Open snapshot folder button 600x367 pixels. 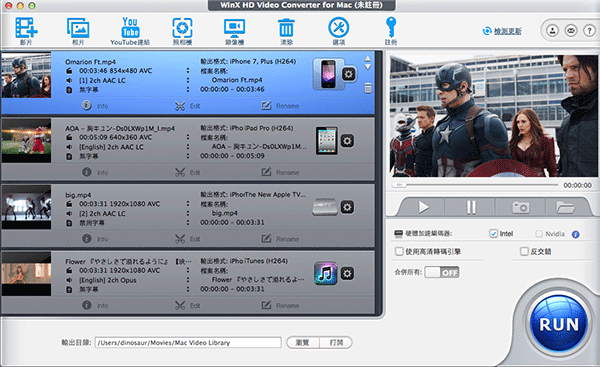coord(565,207)
